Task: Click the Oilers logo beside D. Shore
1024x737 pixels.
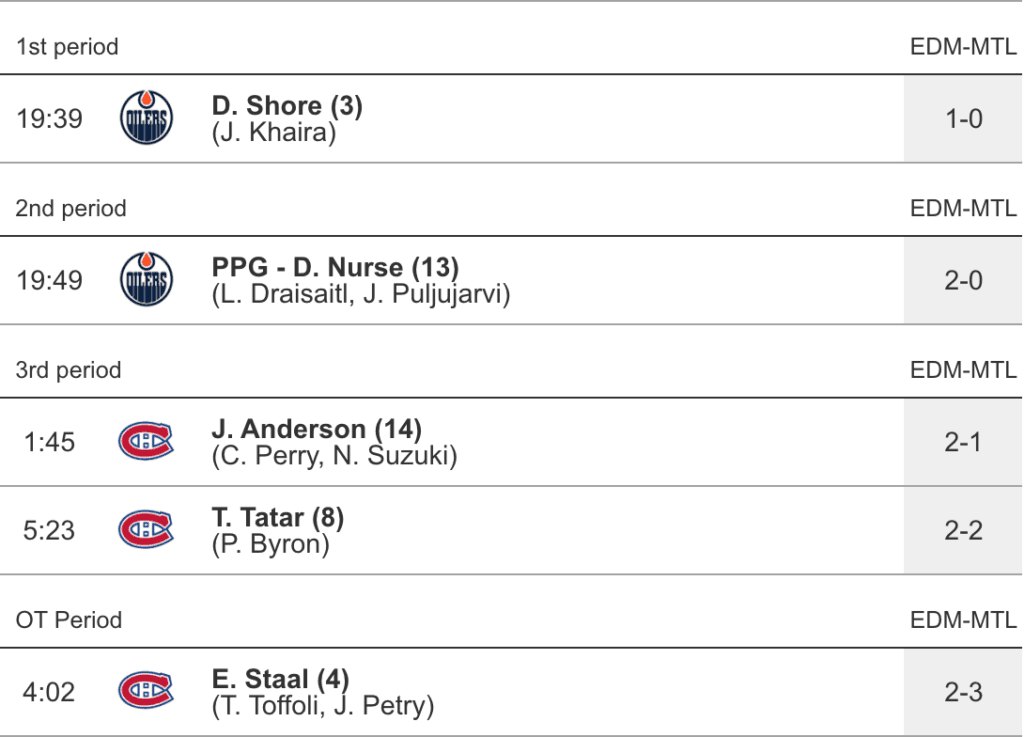Action: point(146,118)
